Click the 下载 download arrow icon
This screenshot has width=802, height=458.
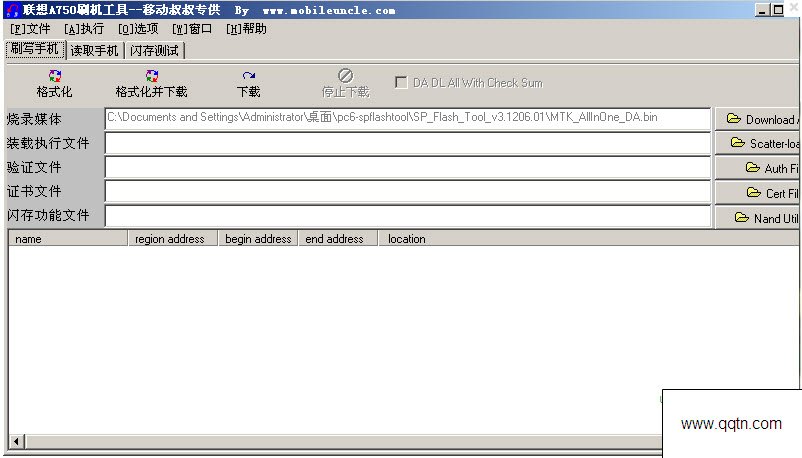[248, 76]
